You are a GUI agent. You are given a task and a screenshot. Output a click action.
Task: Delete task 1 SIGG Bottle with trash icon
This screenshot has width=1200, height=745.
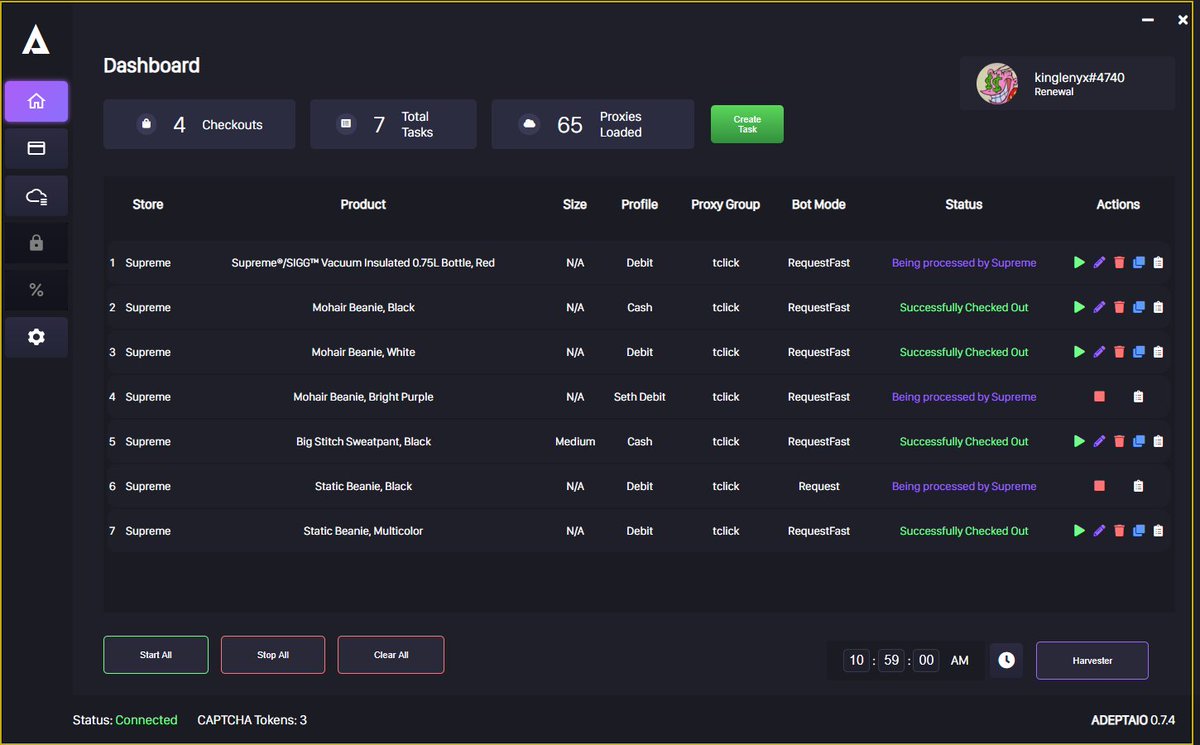tap(1119, 263)
